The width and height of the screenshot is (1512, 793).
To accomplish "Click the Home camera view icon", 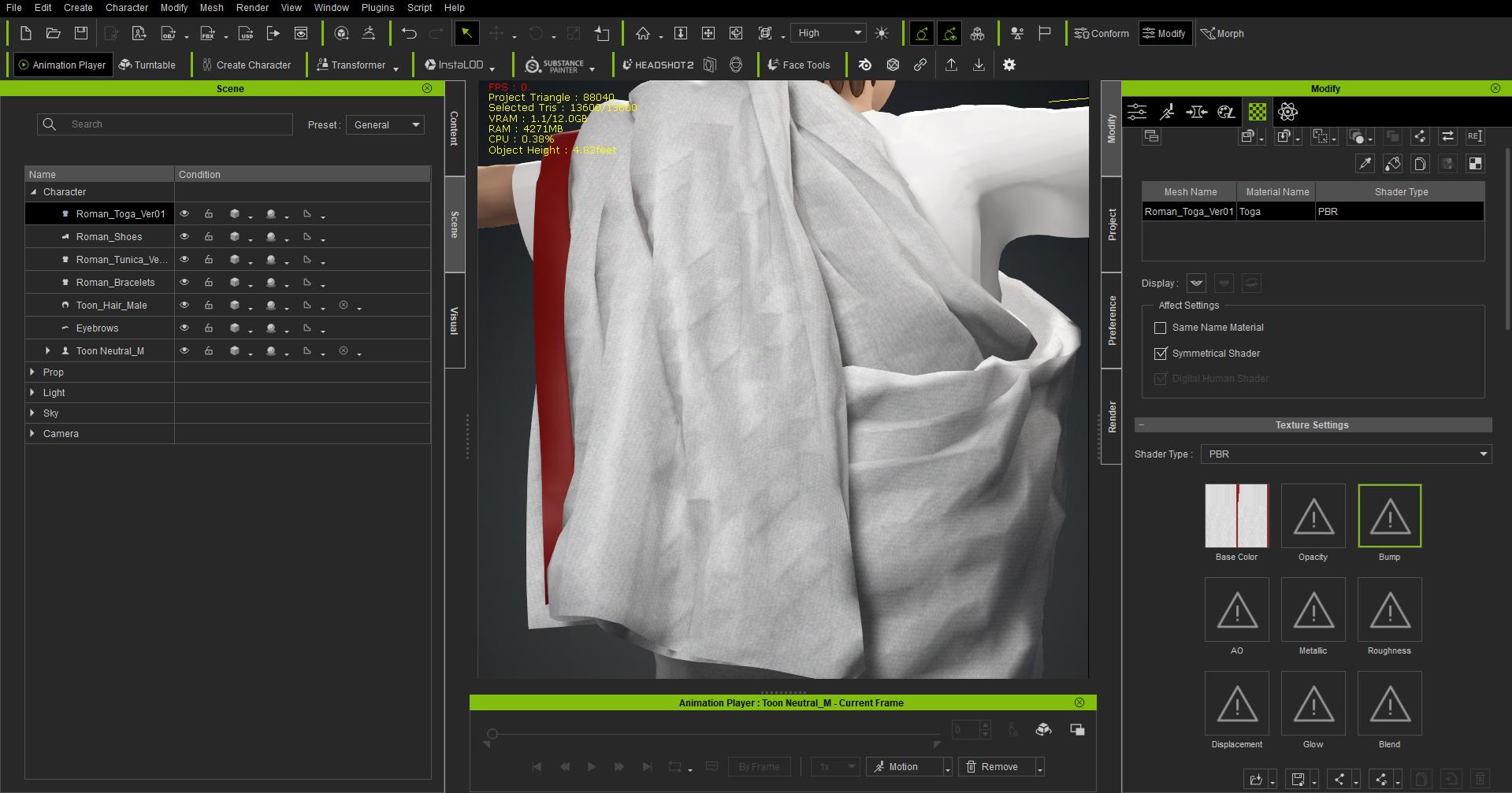I will pos(643,33).
